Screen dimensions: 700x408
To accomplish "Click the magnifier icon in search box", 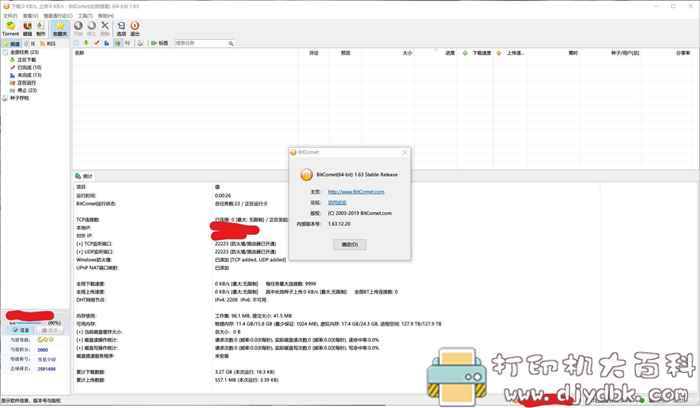I will (231, 43).
